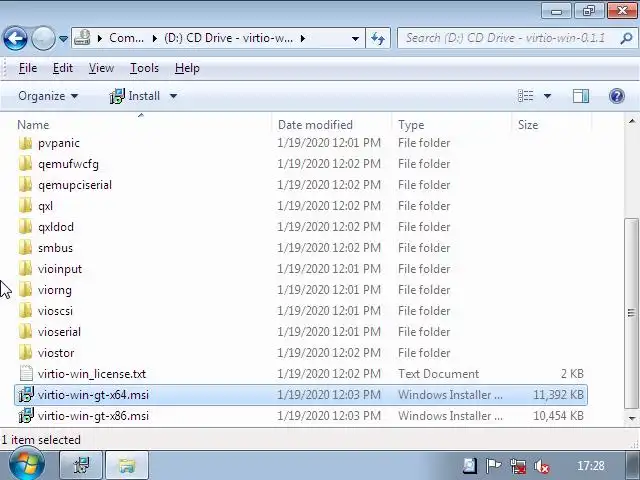Open recent pages dropdown arrow
The width and height of the screenshot is (640, 480).
(63, 39)
